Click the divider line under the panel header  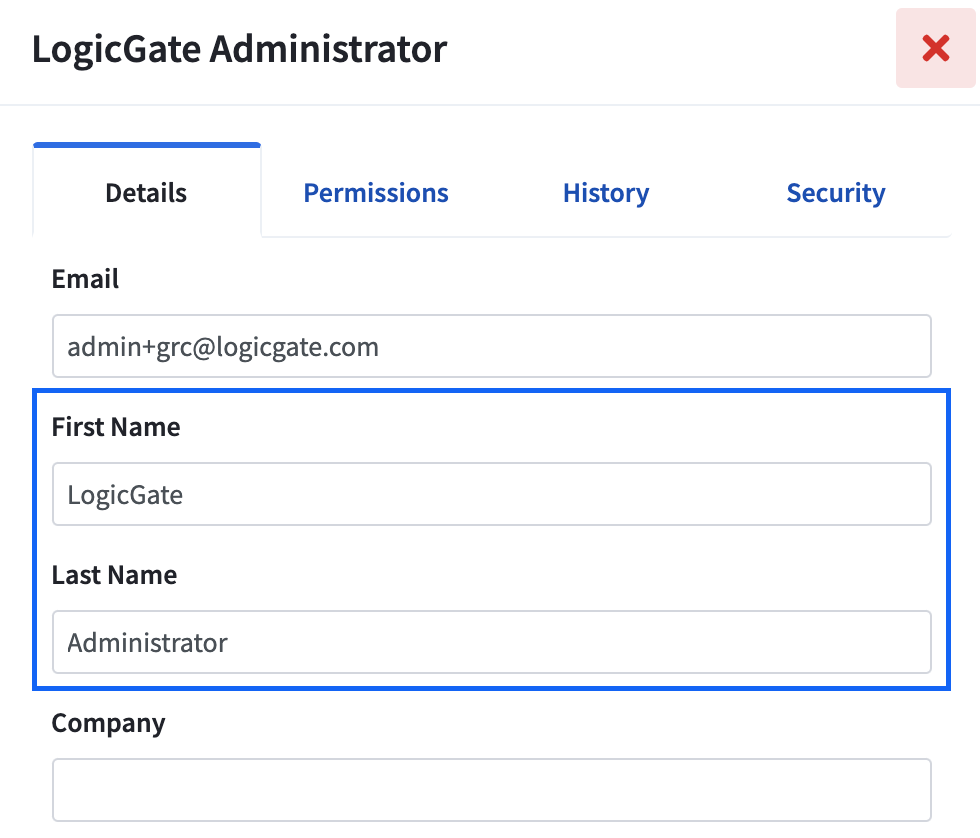(x=490, y=105)
